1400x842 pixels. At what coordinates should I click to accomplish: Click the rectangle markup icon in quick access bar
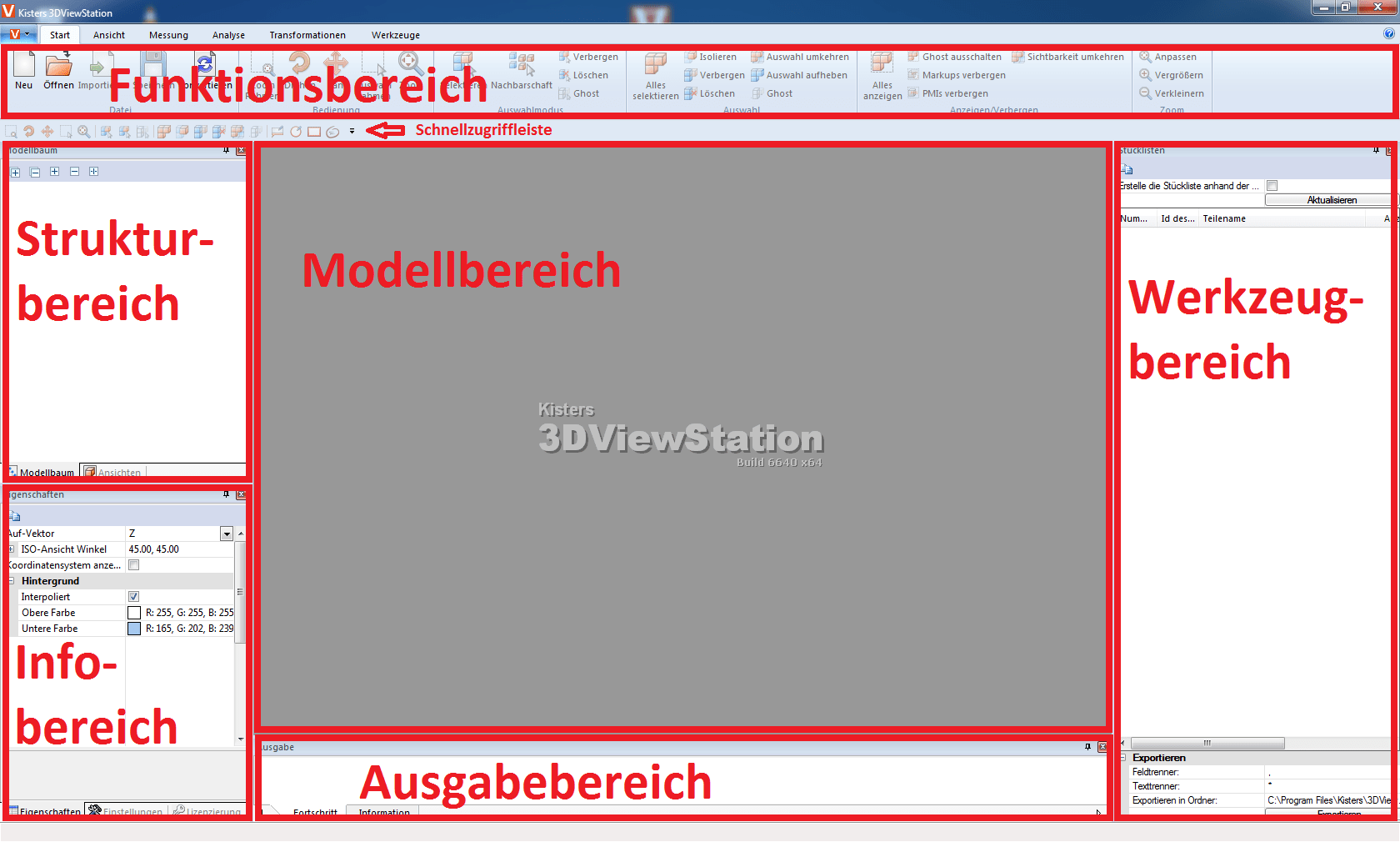click(x=314, y=132)
